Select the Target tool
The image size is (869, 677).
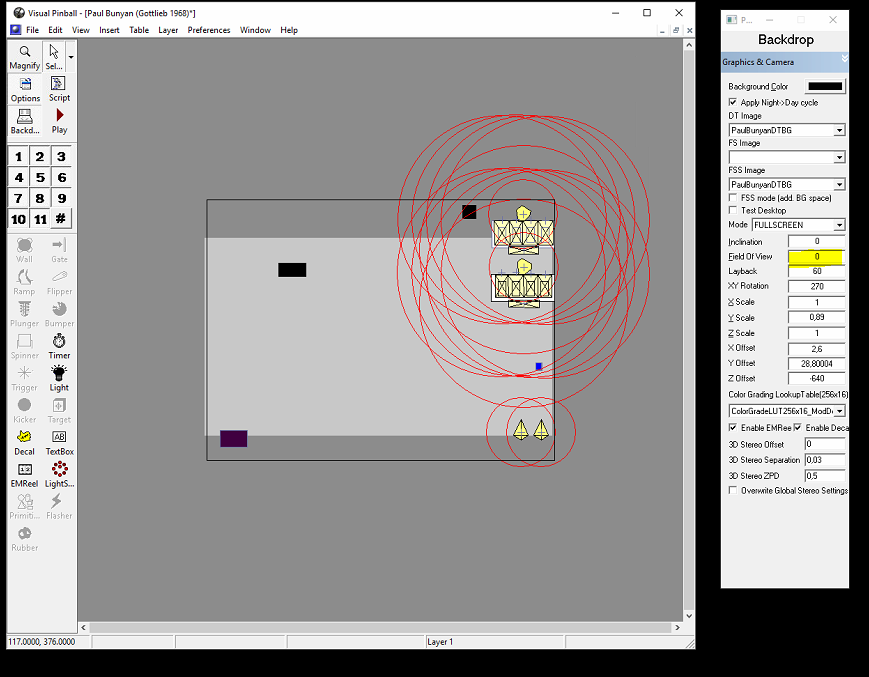[x=59, y=411]
